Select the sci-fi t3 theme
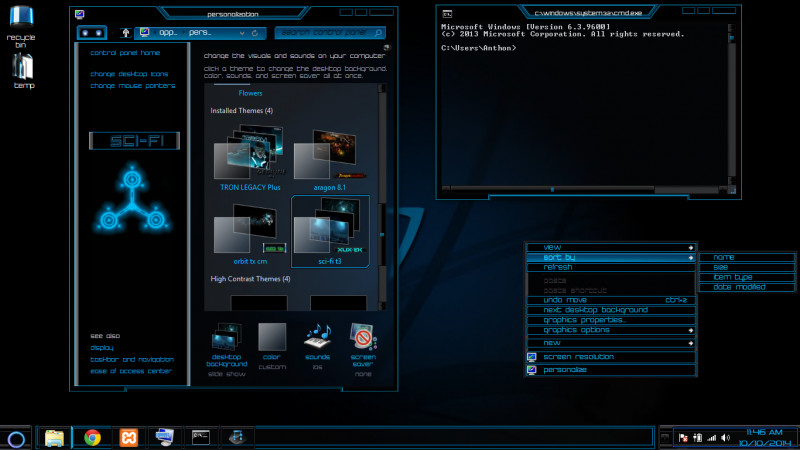800x450 pixels. 330,232
